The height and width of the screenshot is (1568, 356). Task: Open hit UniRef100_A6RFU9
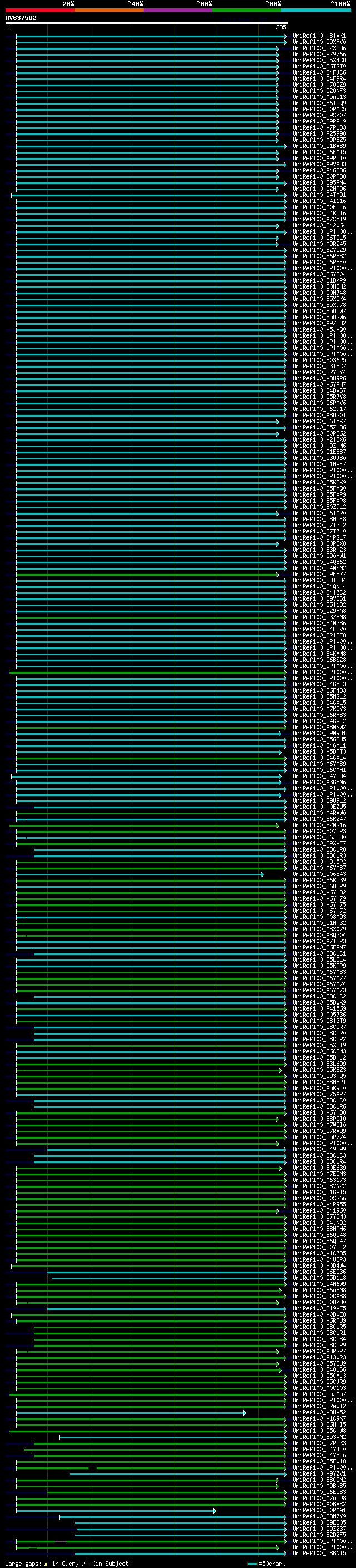tap(319, 1321)
